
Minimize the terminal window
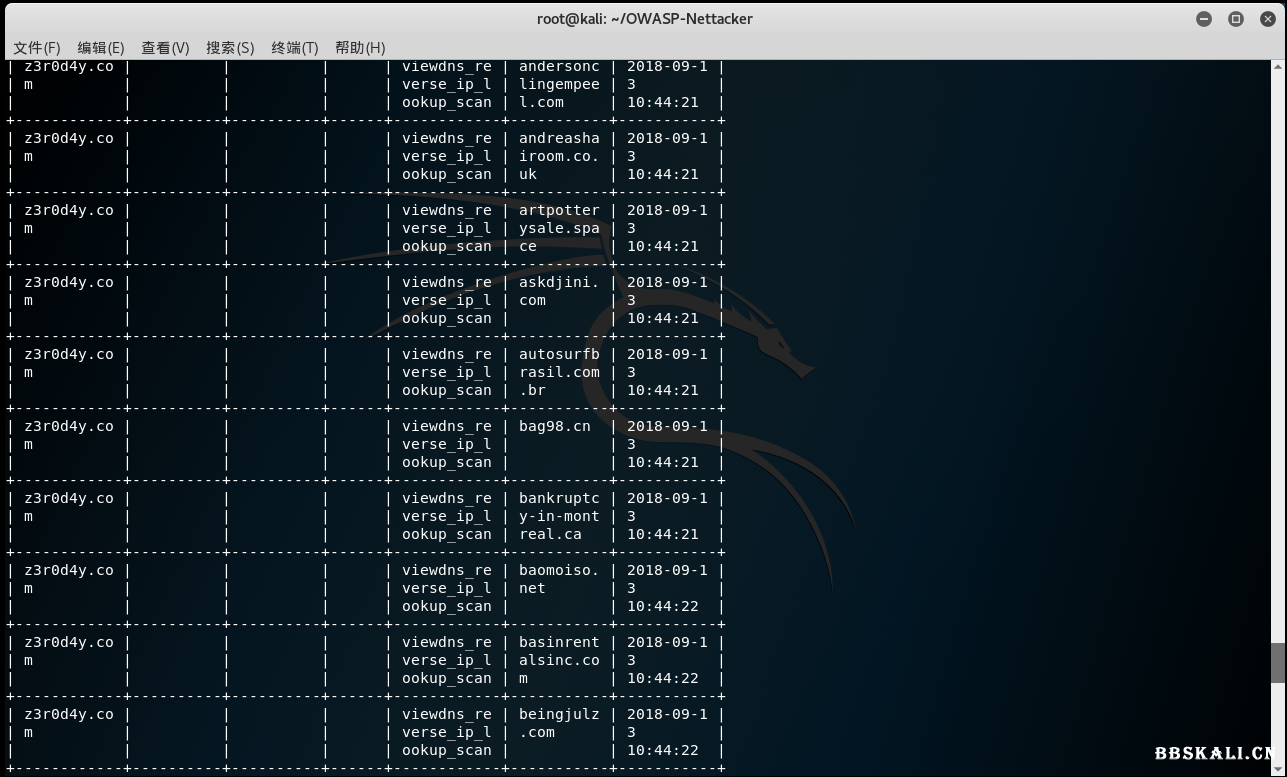click(x=1203, y=18)
